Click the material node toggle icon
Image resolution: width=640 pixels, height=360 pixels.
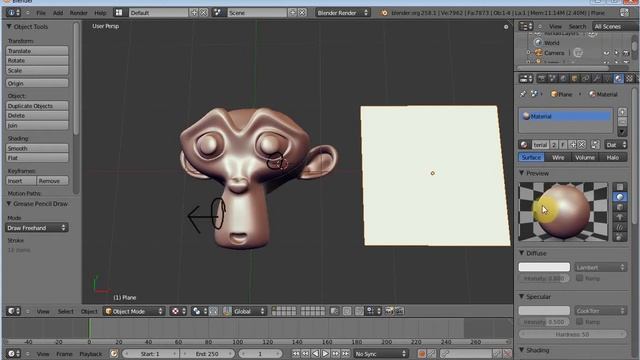pyautogui.click(x=595, y=144)
